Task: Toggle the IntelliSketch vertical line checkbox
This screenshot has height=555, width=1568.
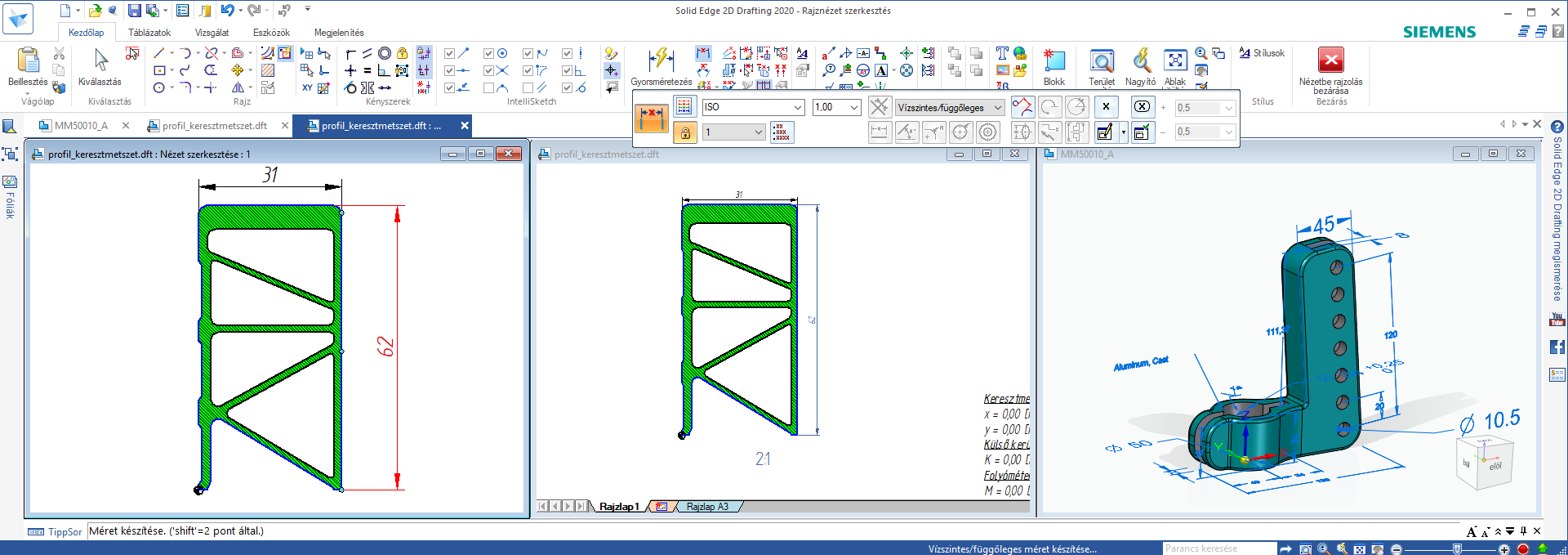Action: pyautogui.click(x=567, y=53)
